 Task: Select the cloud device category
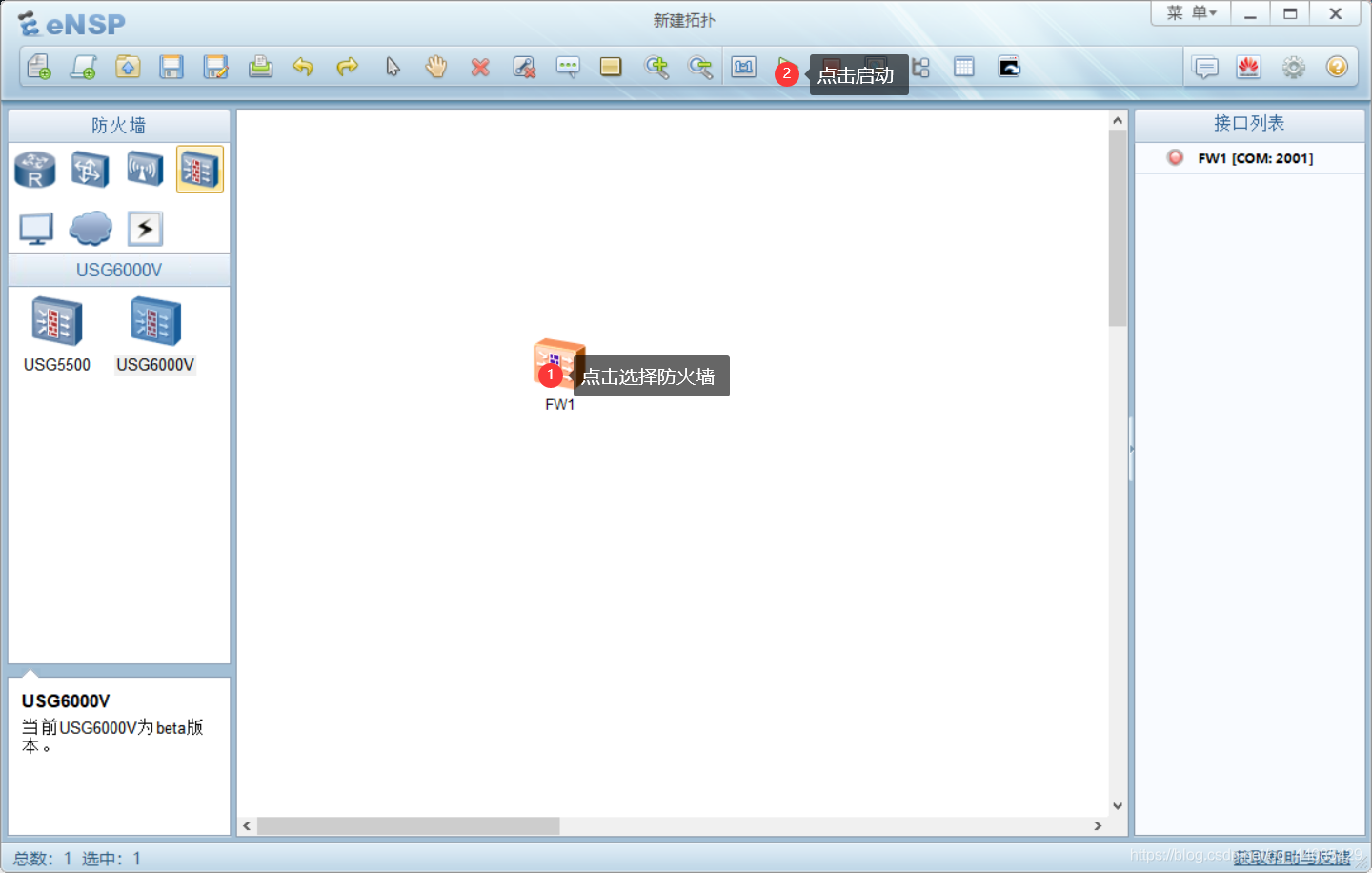pos(91,229)
